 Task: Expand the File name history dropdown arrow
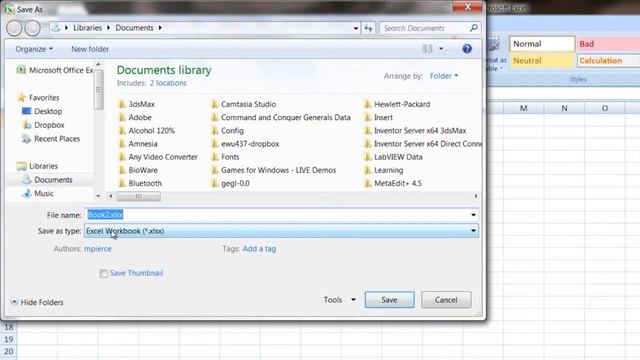(x=473, y=215)
